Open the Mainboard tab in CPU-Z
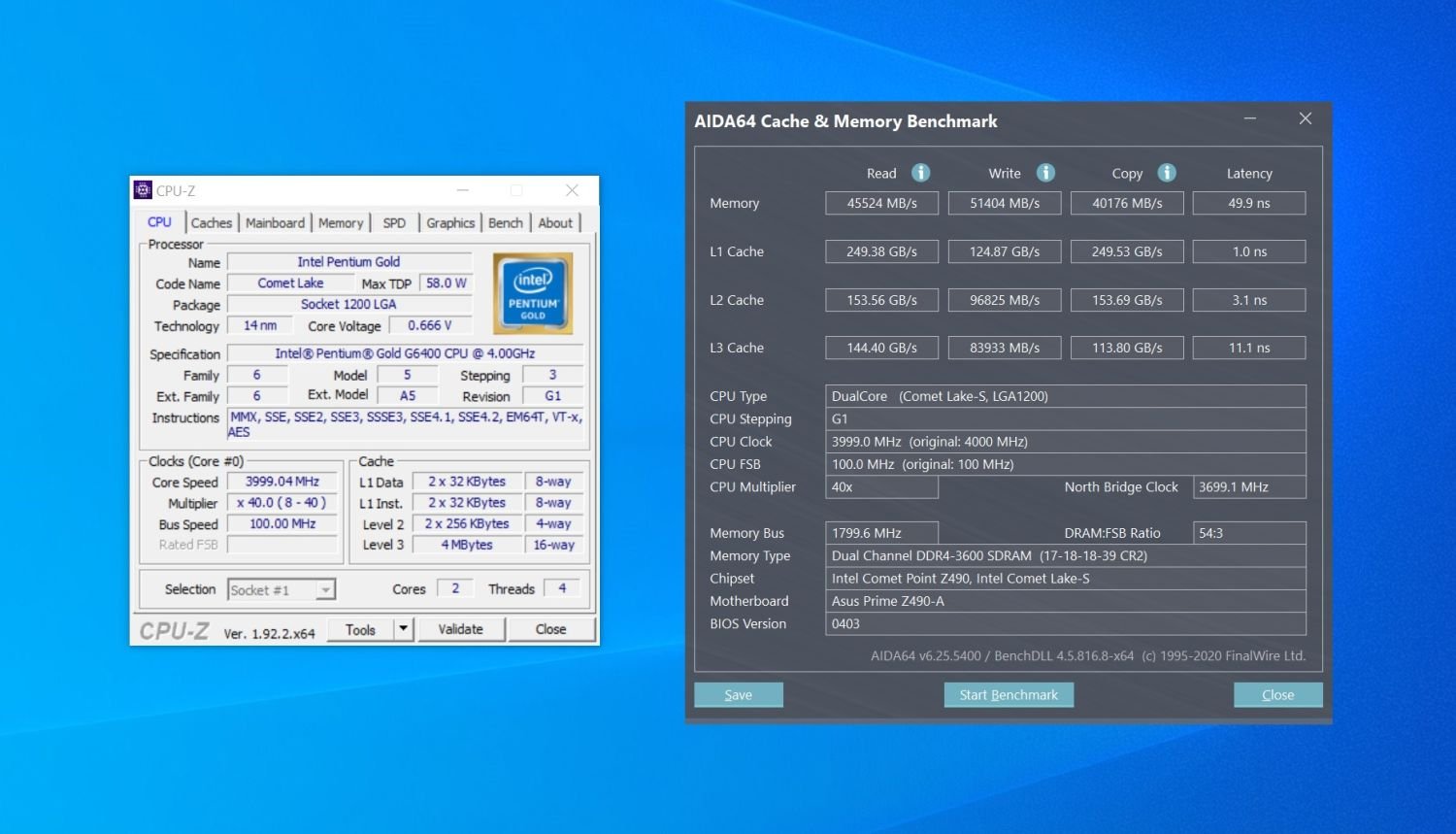 pyautogui.click(x=275, y=223)
